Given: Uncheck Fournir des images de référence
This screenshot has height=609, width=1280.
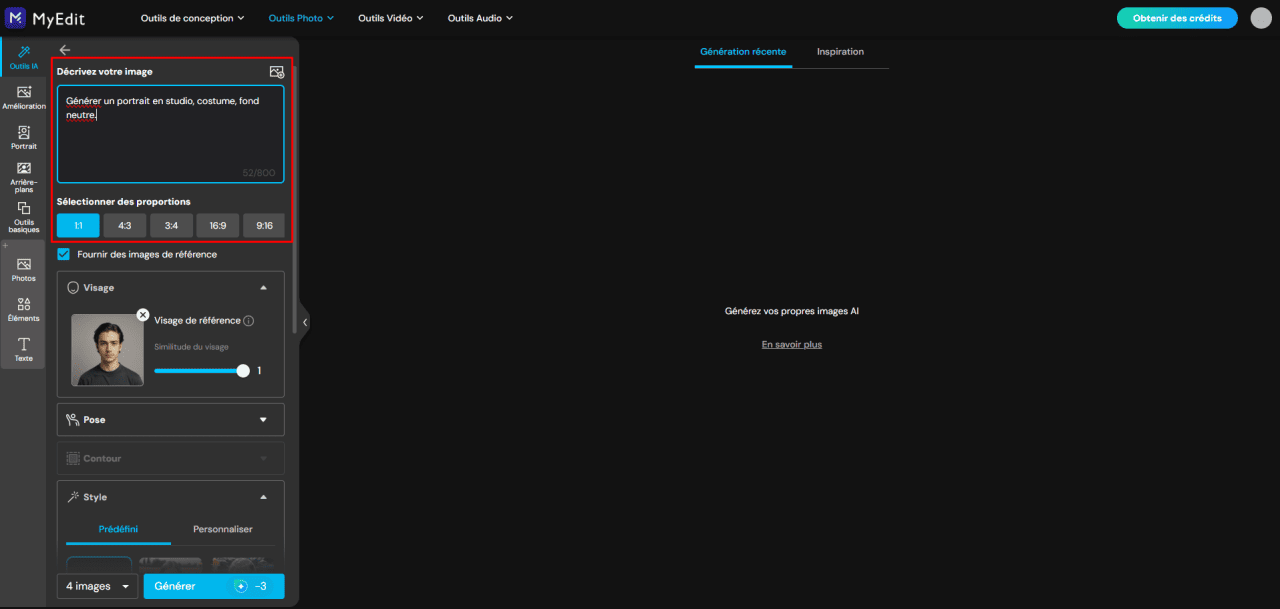Looking at the screenshot, I should [64, 254].
